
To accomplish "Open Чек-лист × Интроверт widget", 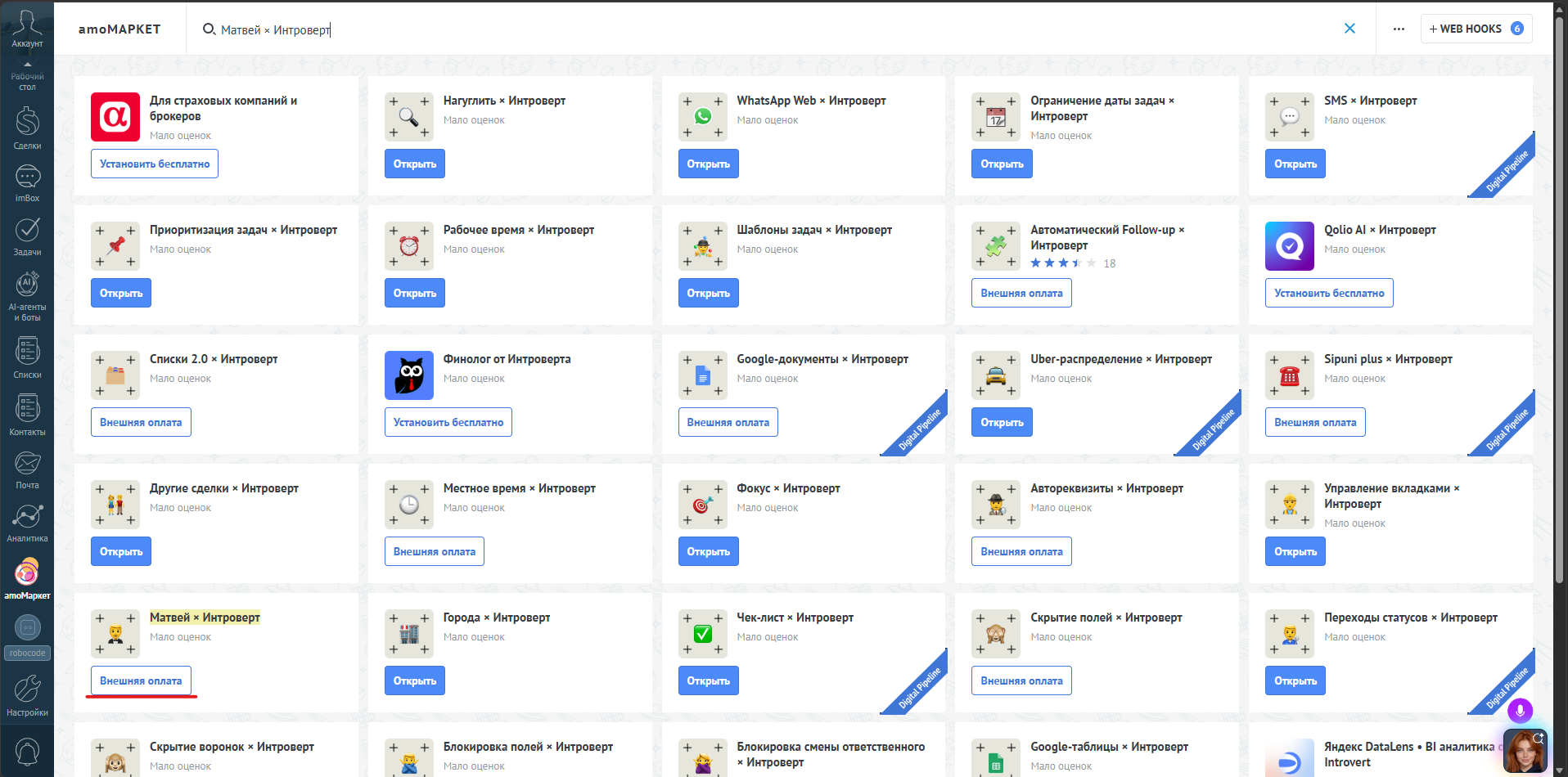I will click(708, 680).
